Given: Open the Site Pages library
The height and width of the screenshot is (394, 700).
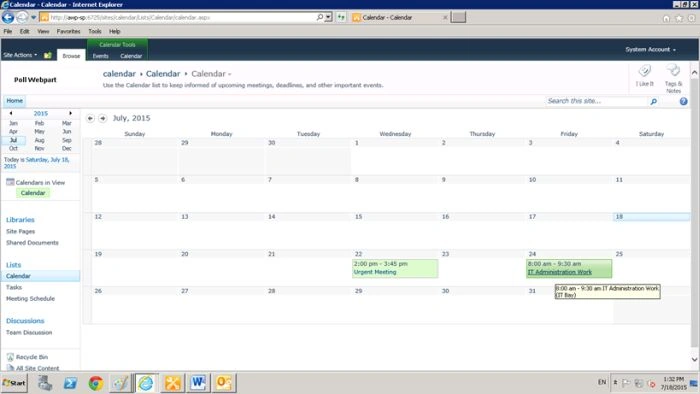Looking at the screenshot, I should (x=21, y=231).
